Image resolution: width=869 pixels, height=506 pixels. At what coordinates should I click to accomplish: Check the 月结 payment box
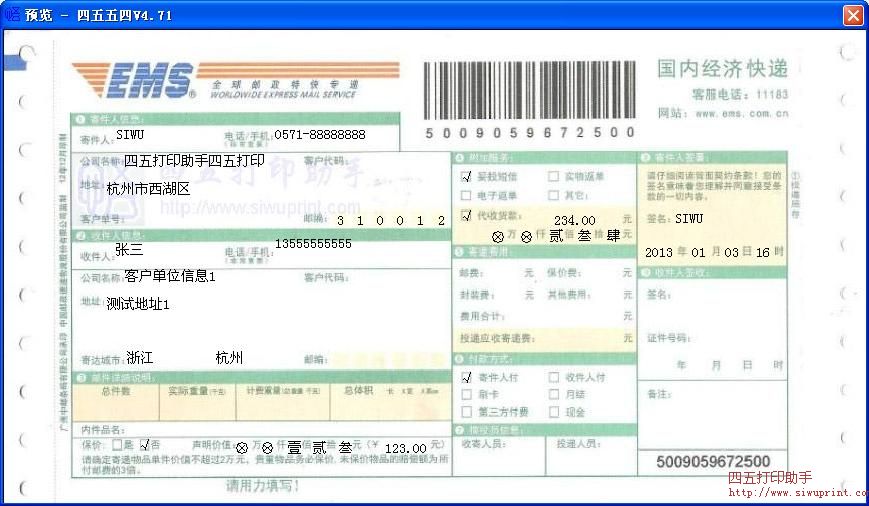pyautogui.click(x=554, y=395)
